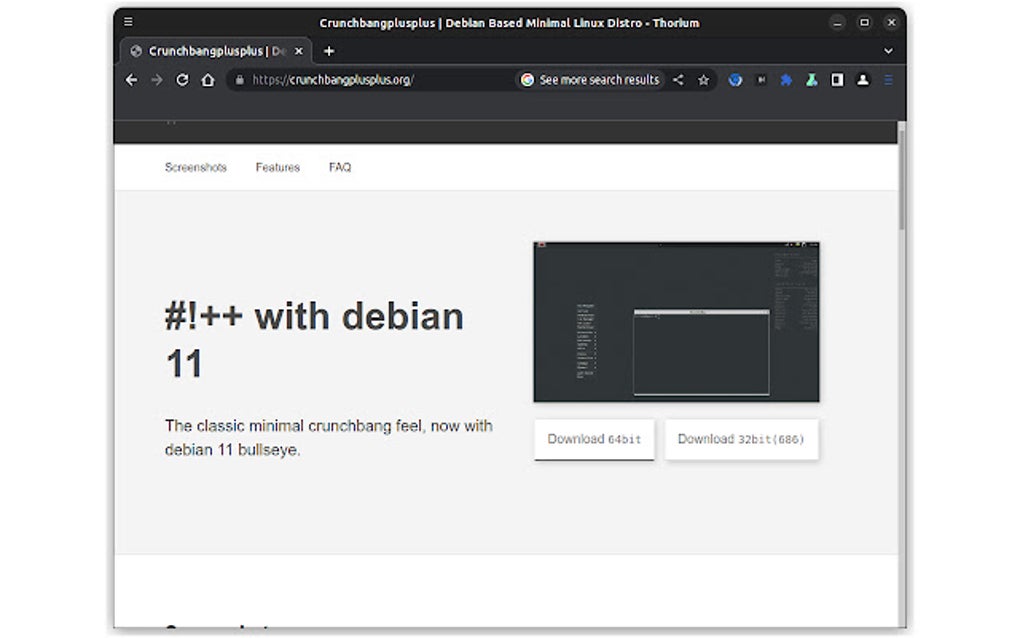Click Download 32bit(686) button

[741, 439]
